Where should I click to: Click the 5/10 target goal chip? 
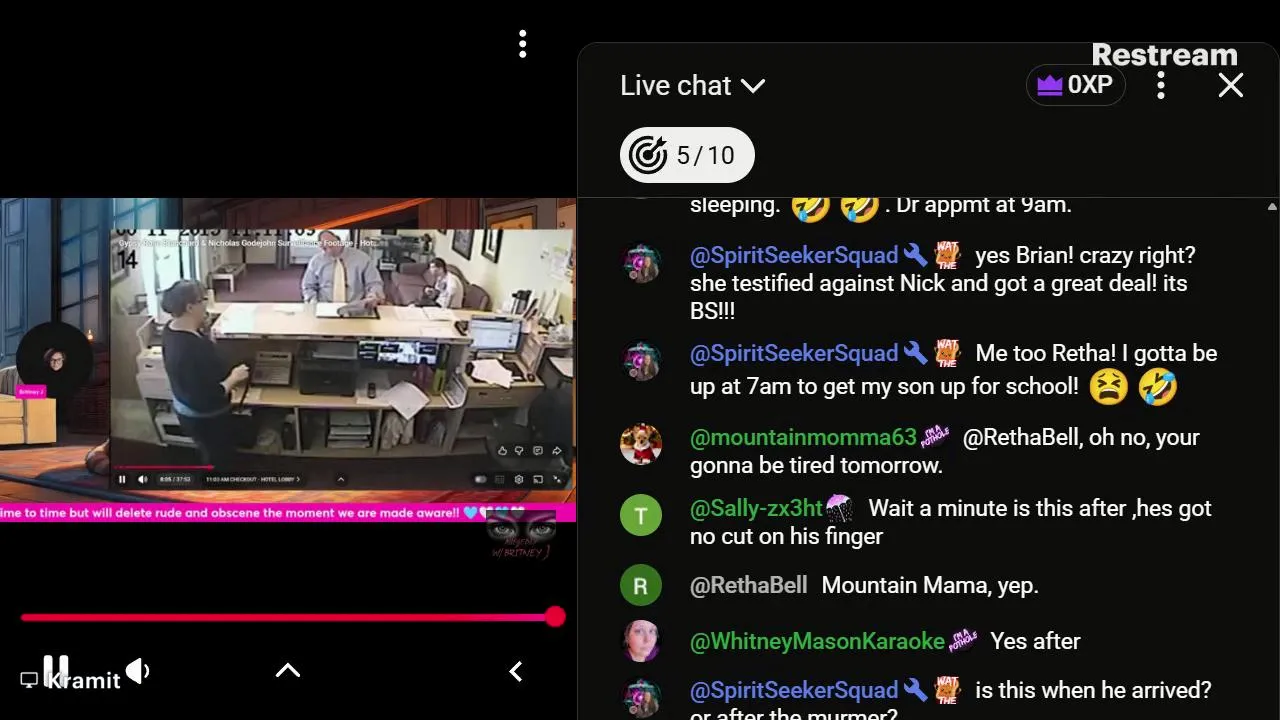click(x=687, y=155)
